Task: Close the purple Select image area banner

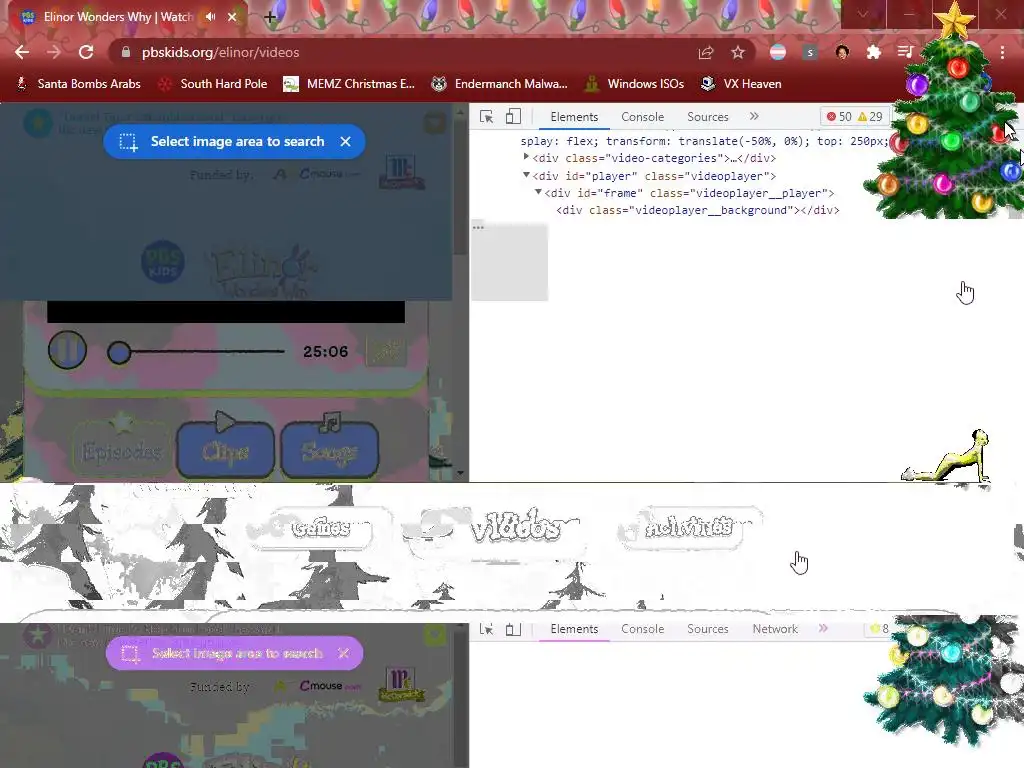Action: (344, 653)
